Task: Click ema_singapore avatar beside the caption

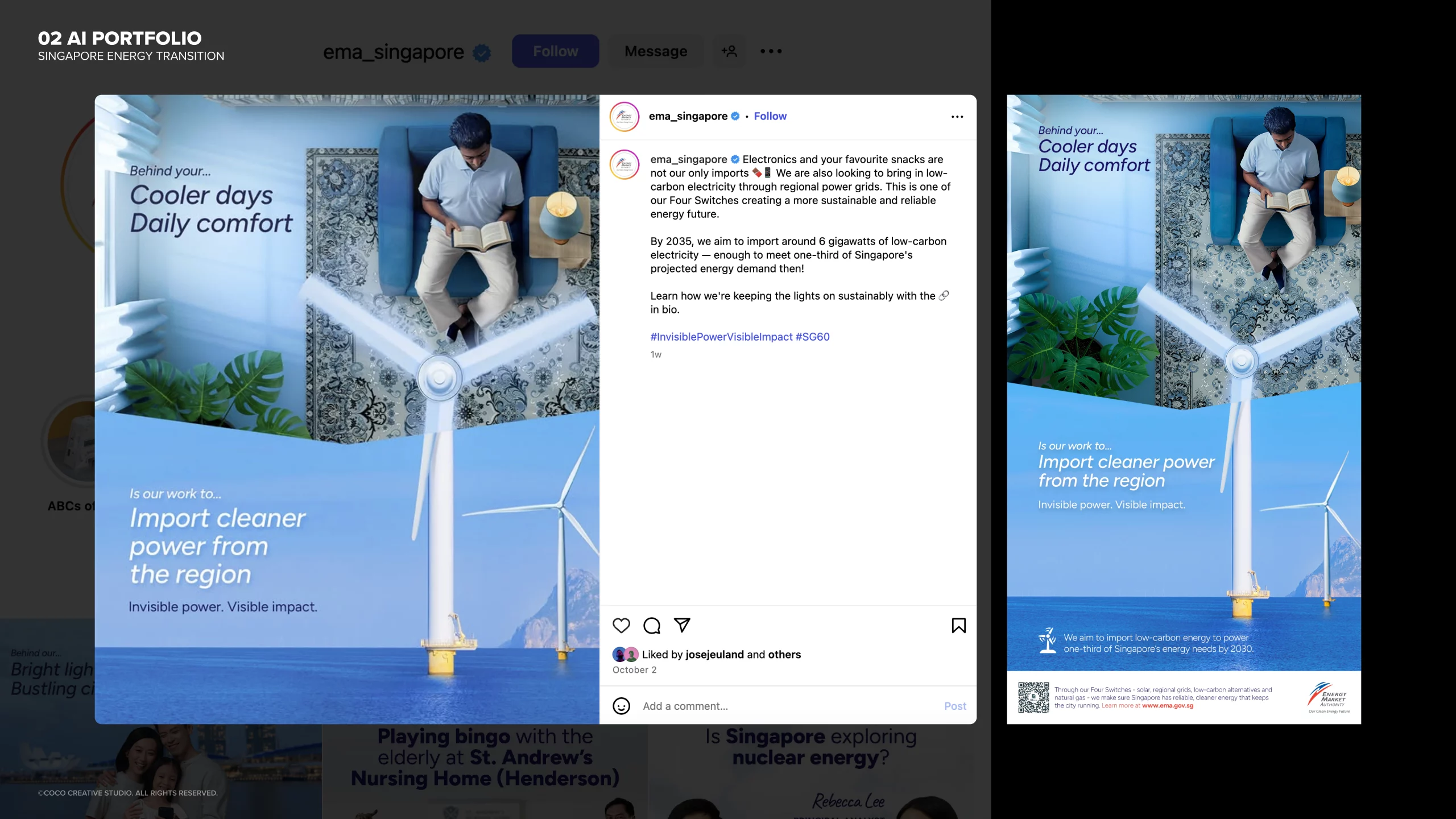Action: coord(624,164)
